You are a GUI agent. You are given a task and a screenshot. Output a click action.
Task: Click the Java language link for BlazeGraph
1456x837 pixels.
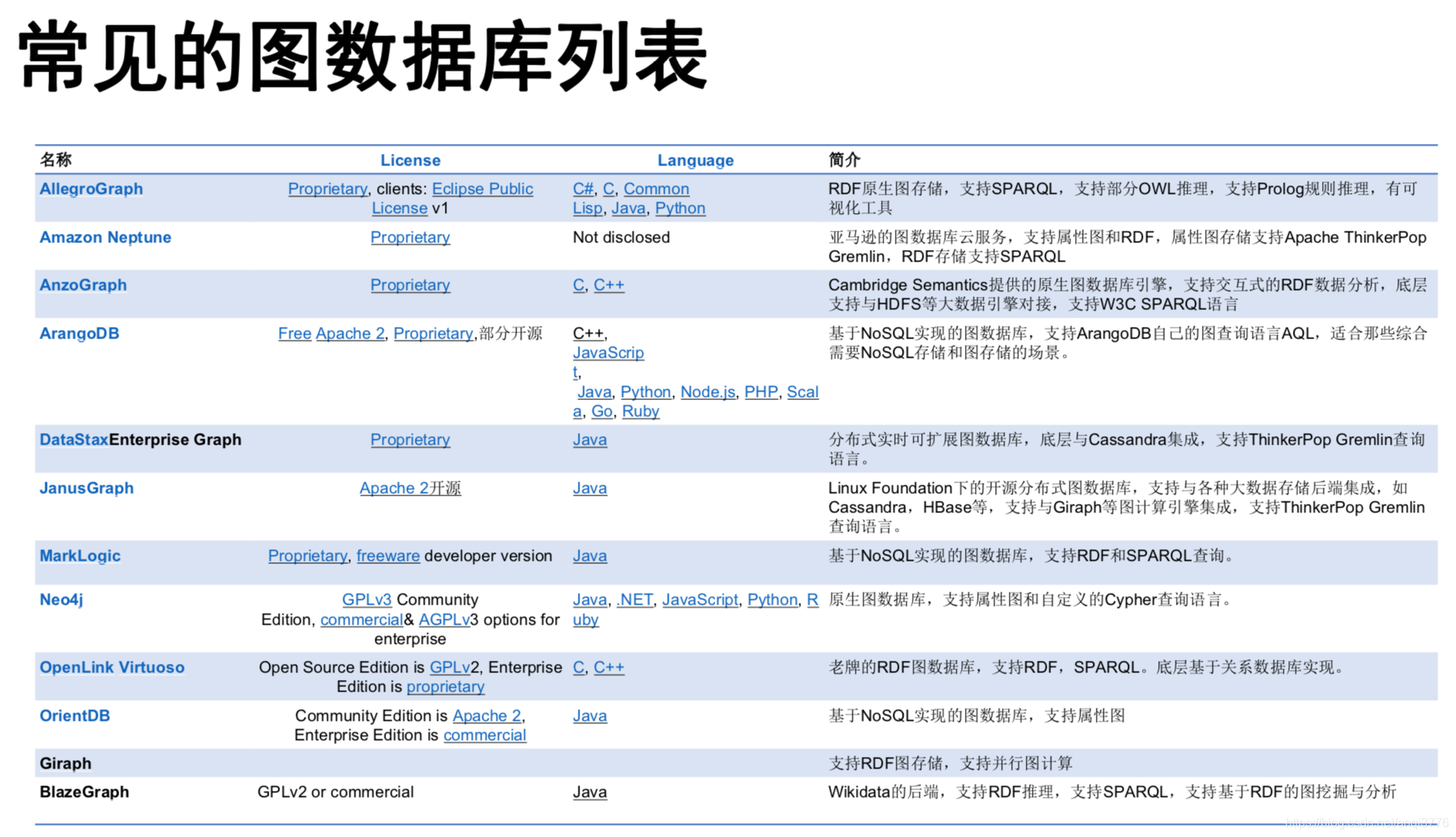click(589, 791)
